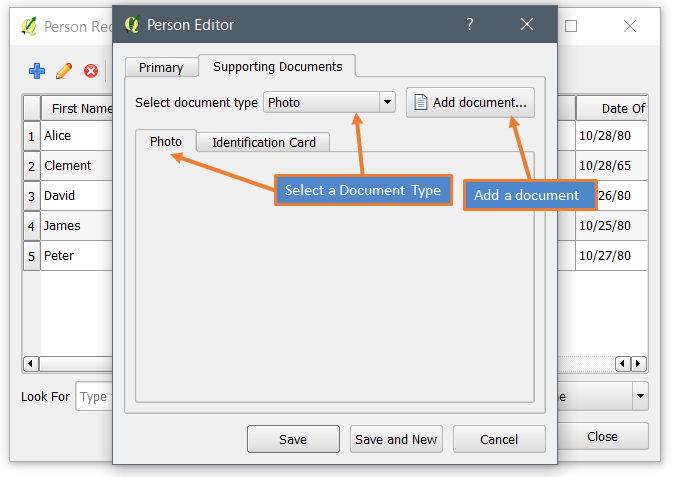Click the pencil edit record icon
The image size is (673, 477).
point(64,71)
